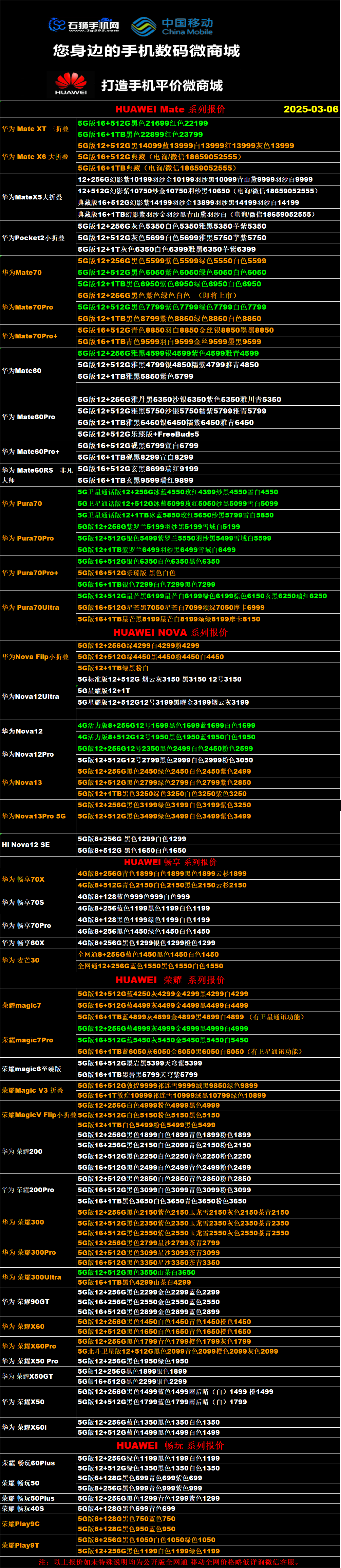This screenshot has width=341, height=1568.
Task: Select the slogan 您身边的手机数码微商城
Action: [x=147, y=51]
